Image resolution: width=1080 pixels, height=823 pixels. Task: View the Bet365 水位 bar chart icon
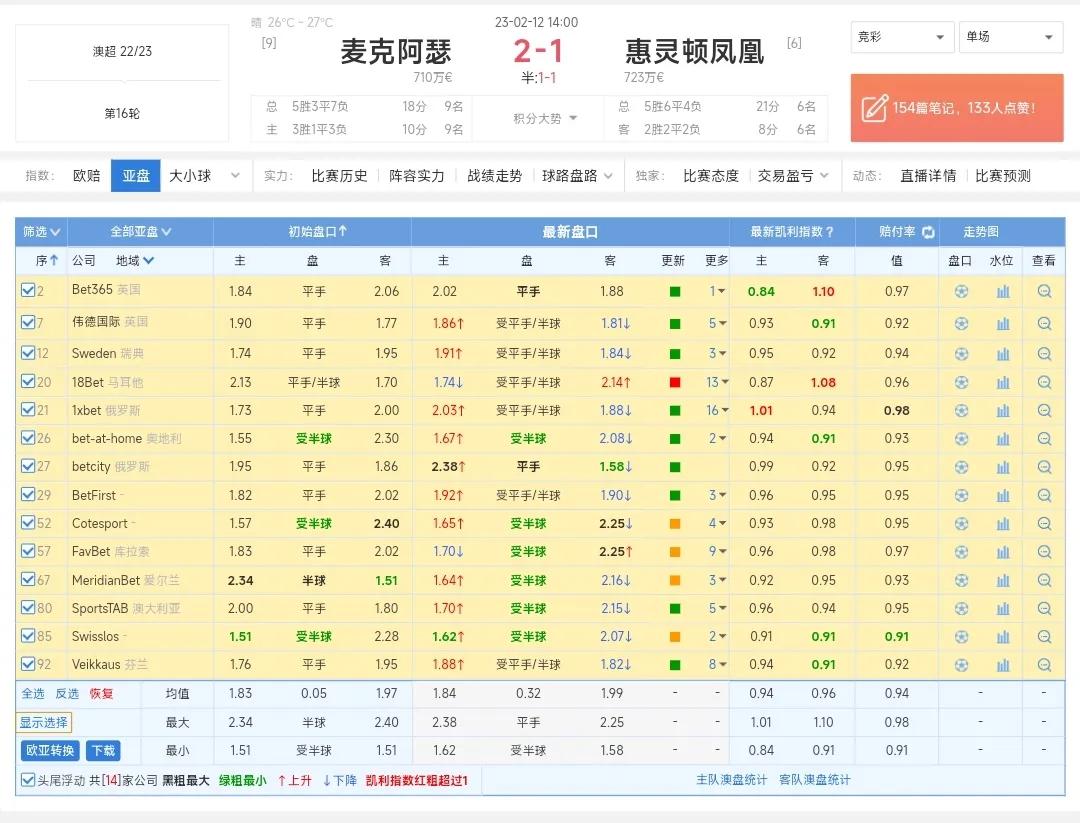pyautogui.click(x=1002, y=289)
